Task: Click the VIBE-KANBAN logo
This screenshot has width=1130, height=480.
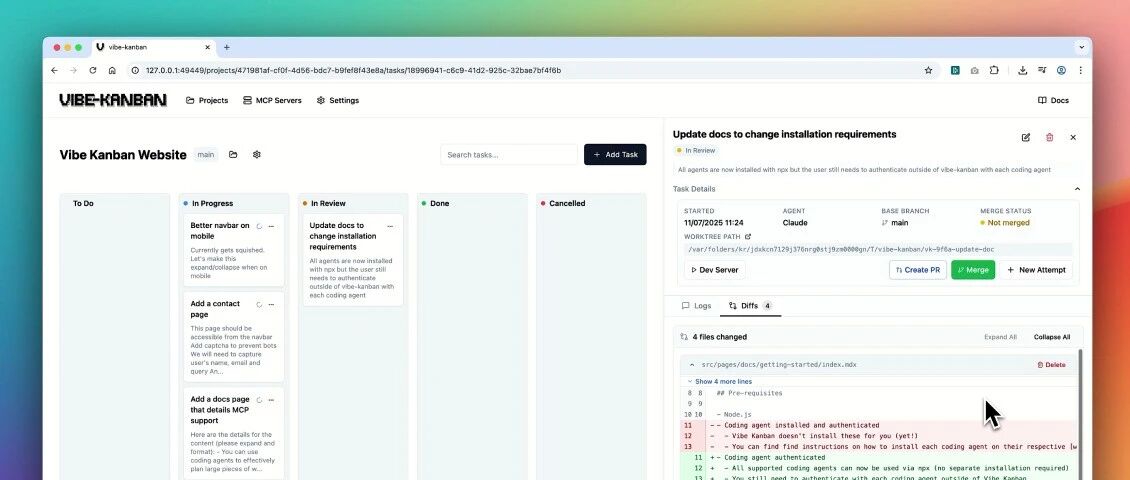Action: point(113,100)
